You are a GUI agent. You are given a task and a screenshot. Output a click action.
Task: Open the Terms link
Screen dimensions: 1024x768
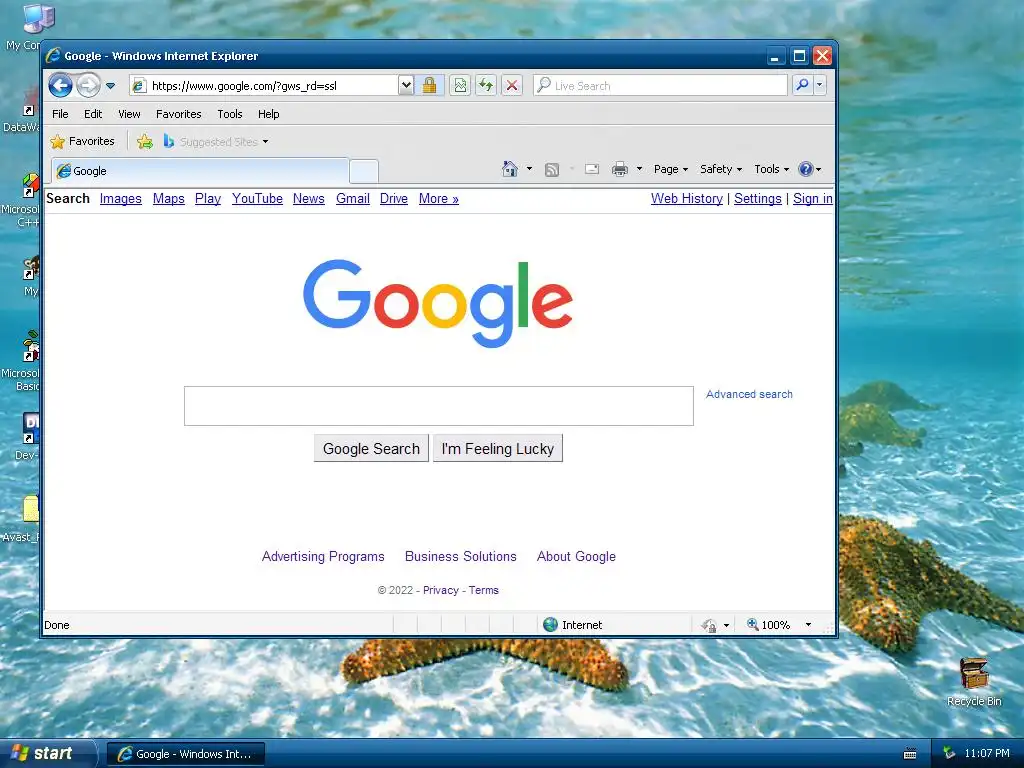tap(484, 590)
